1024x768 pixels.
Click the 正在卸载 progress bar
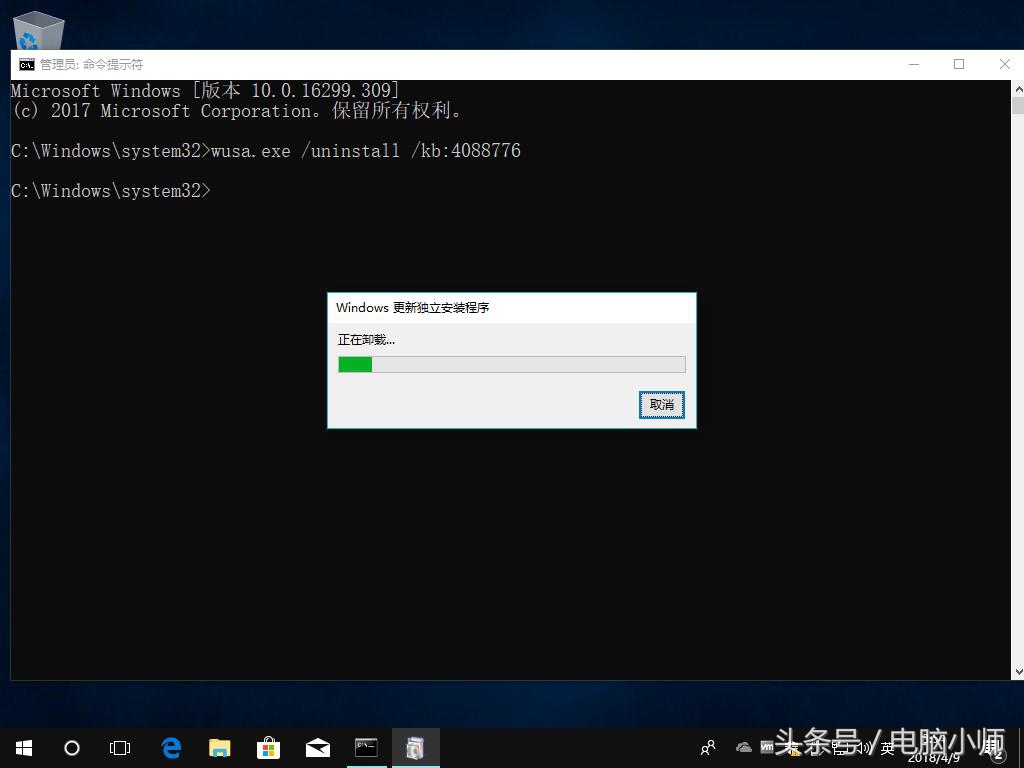pyautogui.click(x=511, y=364)
